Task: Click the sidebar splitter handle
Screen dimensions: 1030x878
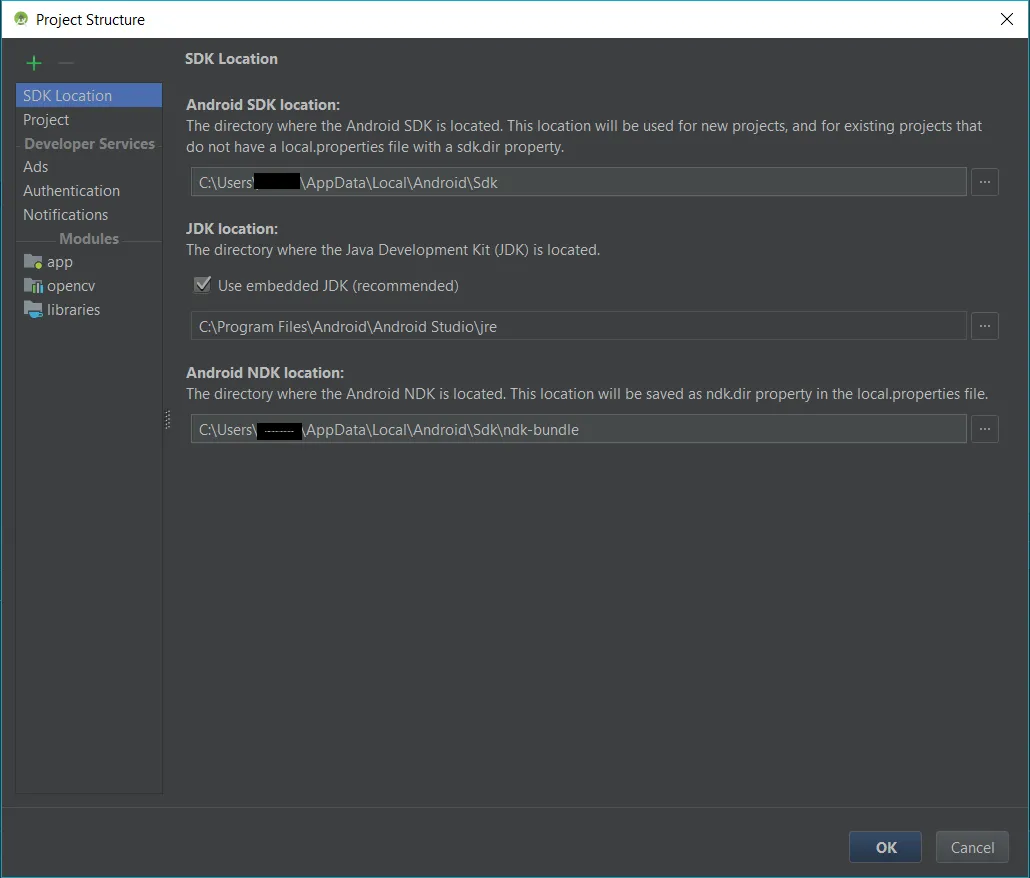Action: coord(168,419)
